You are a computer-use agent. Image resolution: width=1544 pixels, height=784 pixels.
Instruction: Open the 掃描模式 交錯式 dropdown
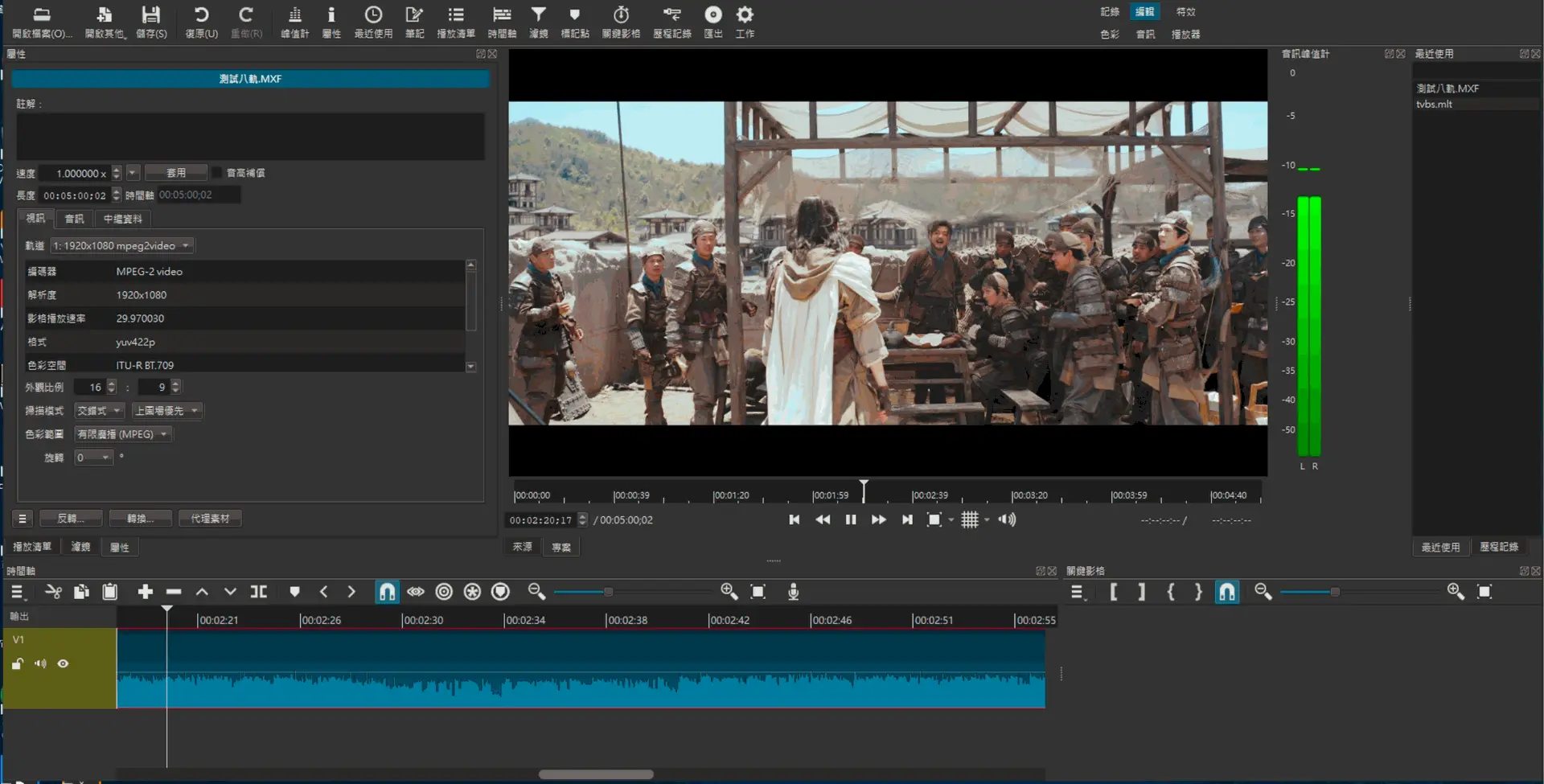click(x=99, y=411)
